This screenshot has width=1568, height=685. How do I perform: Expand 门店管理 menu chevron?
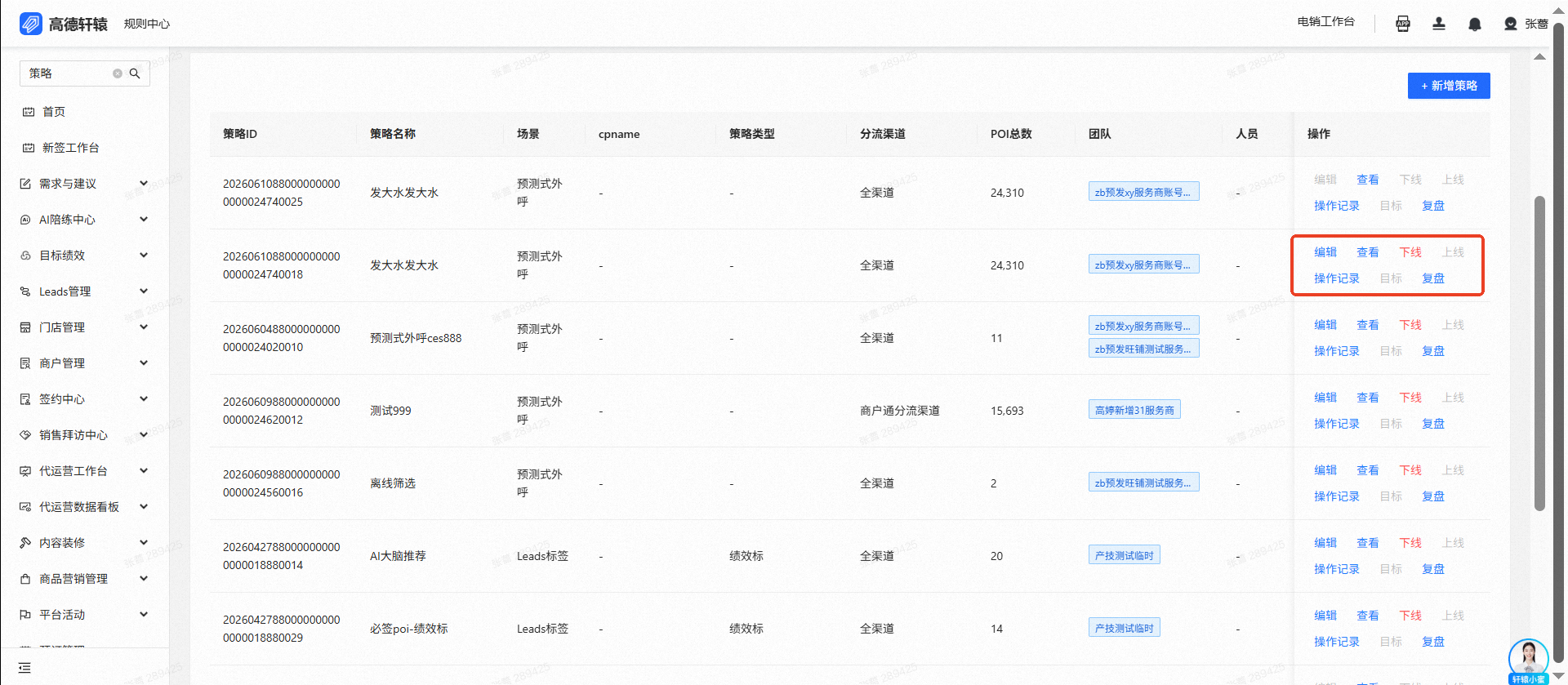point(144,327)
